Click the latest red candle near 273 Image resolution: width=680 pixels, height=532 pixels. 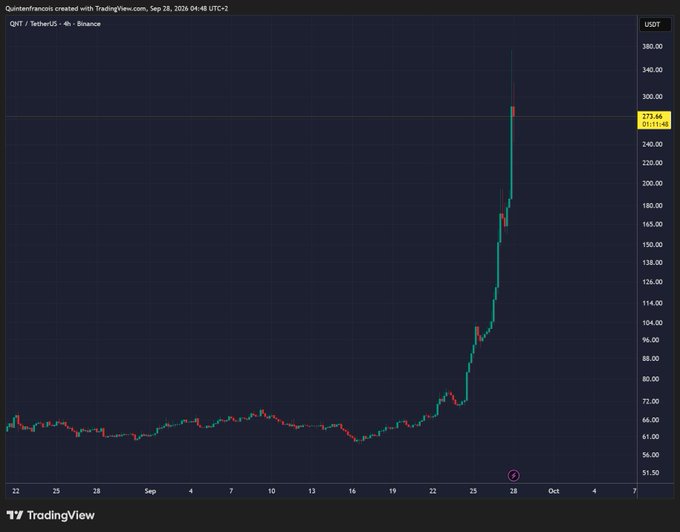[x=514, y=111]
